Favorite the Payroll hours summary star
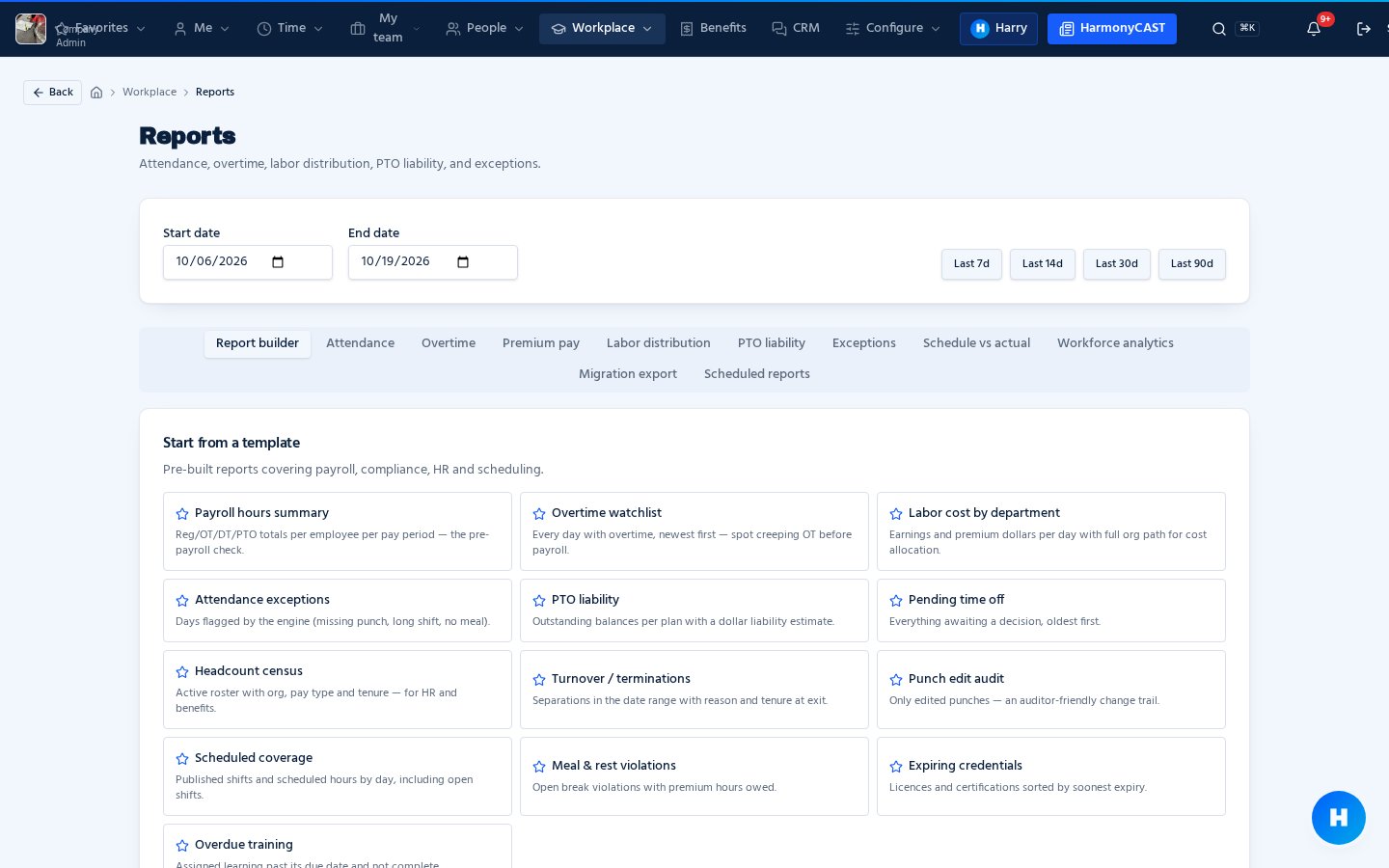The image size is (1389, 868). (x=182, y=514)
